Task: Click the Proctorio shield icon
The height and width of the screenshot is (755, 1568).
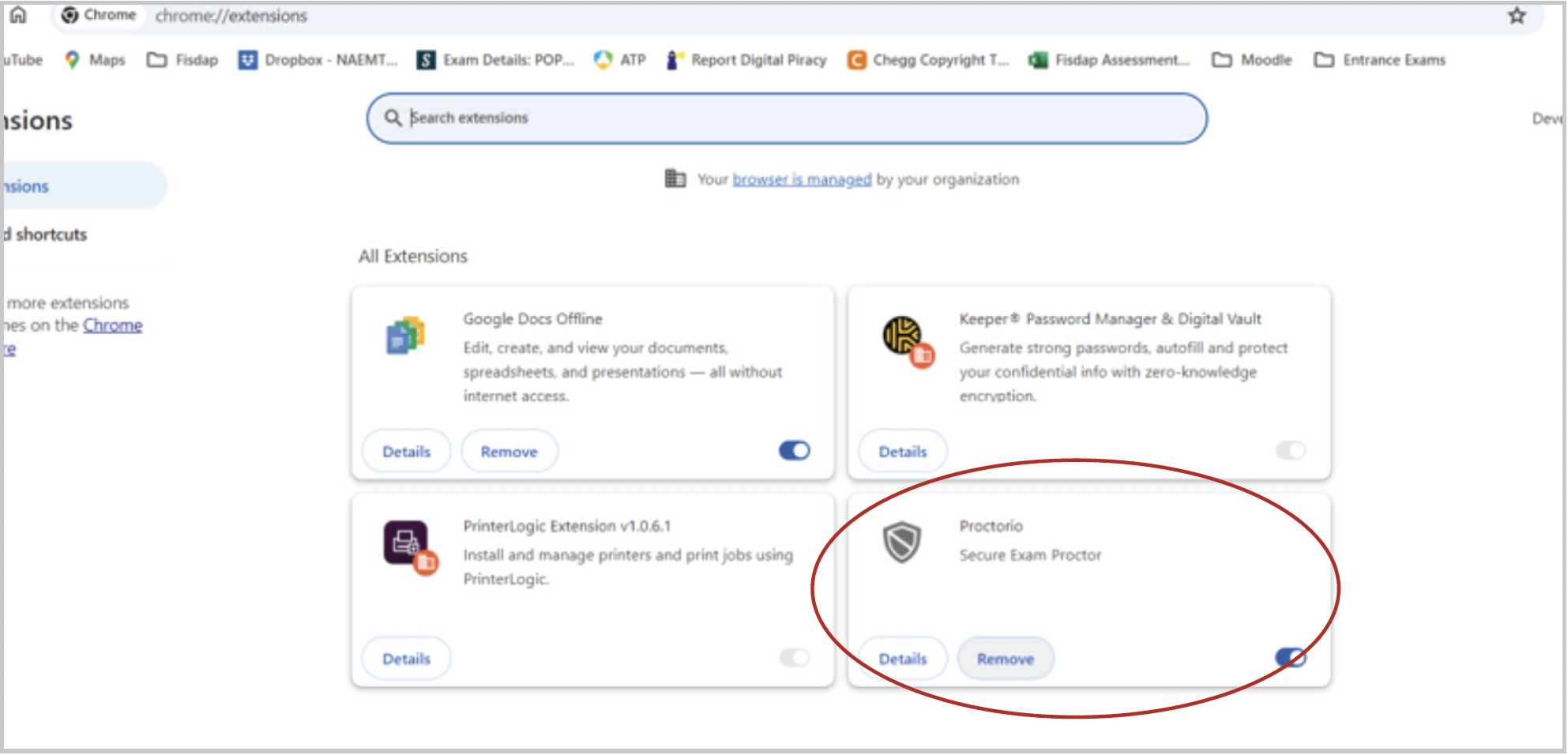Action: [901, 542]
